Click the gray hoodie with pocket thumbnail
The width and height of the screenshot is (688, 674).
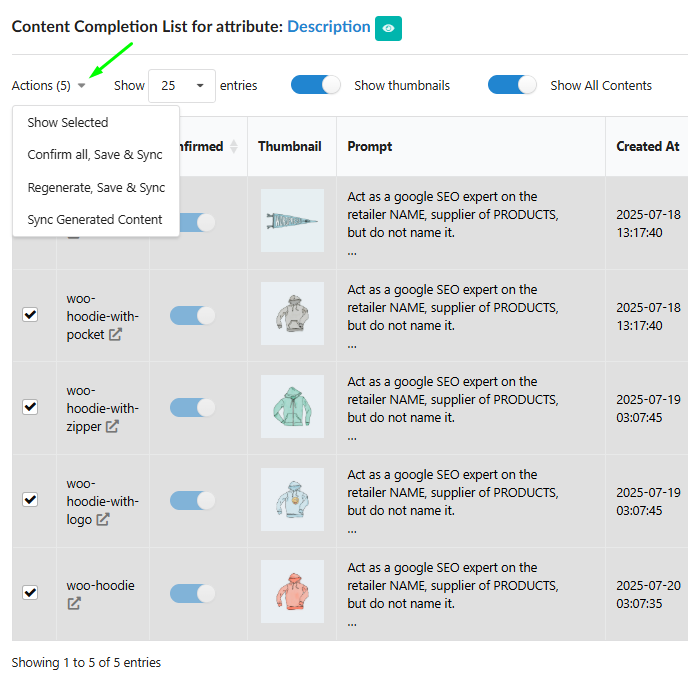point(292,313)
